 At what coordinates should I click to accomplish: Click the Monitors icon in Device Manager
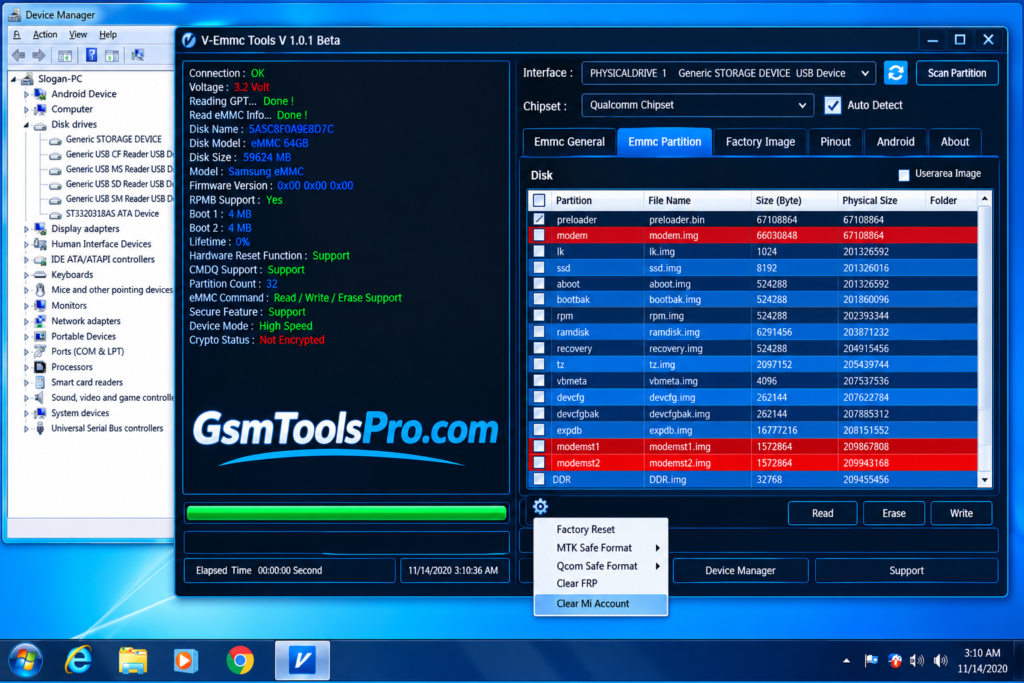coord(40,306)
